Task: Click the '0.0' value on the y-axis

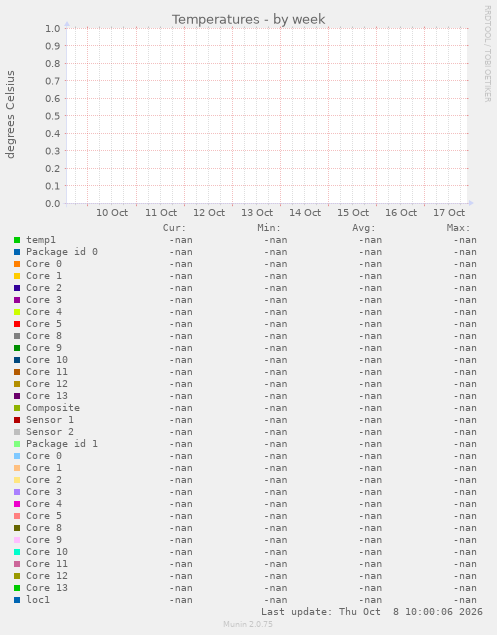Action: [x=53, y=203]
